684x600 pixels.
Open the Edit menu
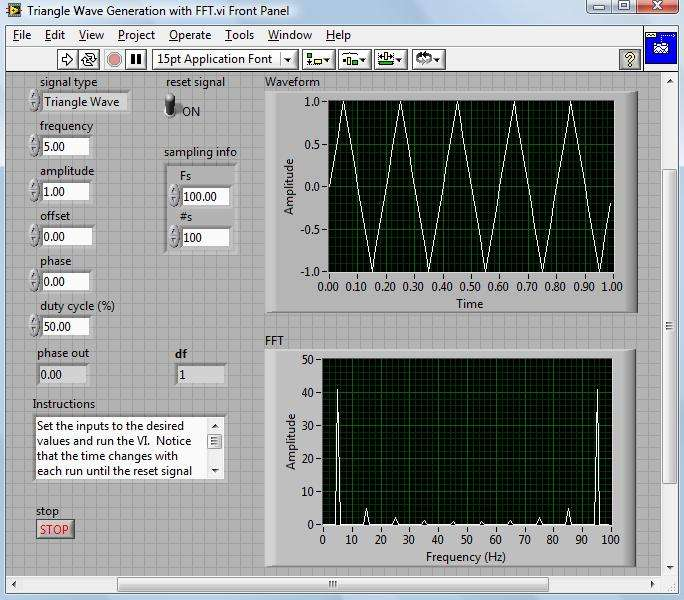pyautogui.click(x=55, y=35)
